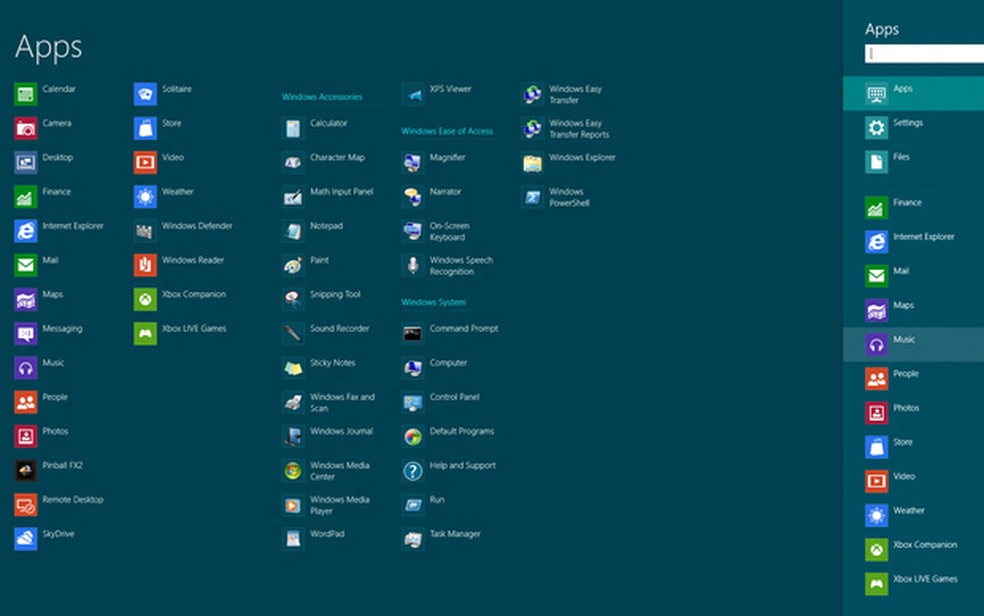The height and width of the screenshot is (616, 984).
Task: Launch Solitaire icon
Action: tap(145, 95)
